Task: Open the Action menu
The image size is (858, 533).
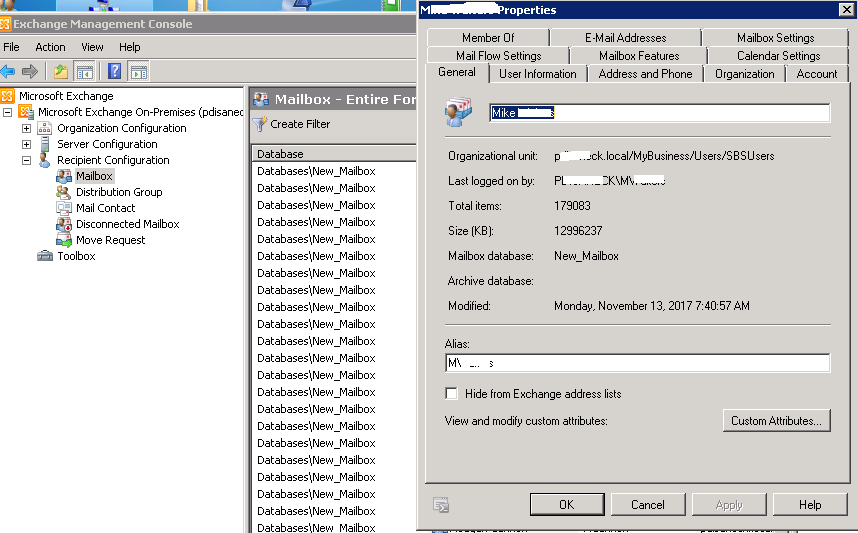Action: pyautogui.click(x=50, y=47)
